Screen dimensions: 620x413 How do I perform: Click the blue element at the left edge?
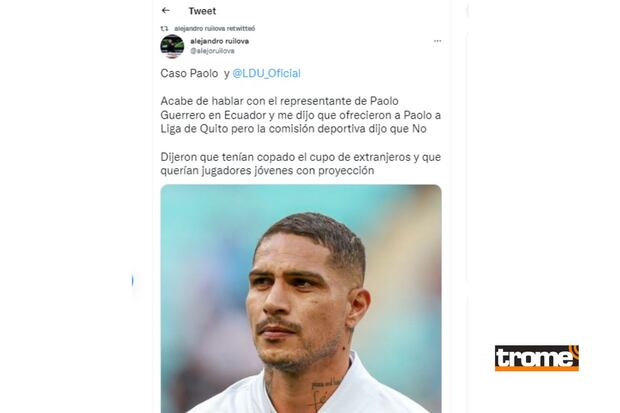click(132, 281)
